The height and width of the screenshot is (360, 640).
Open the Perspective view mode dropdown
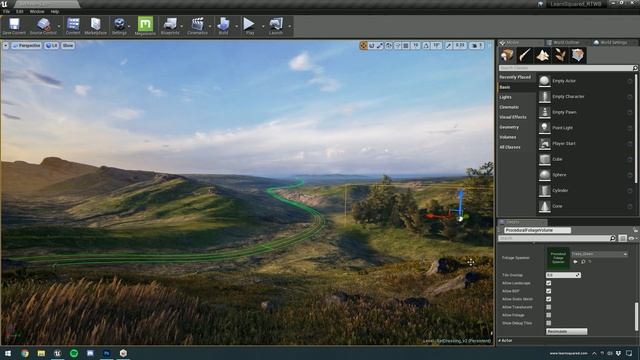[27, 45]
